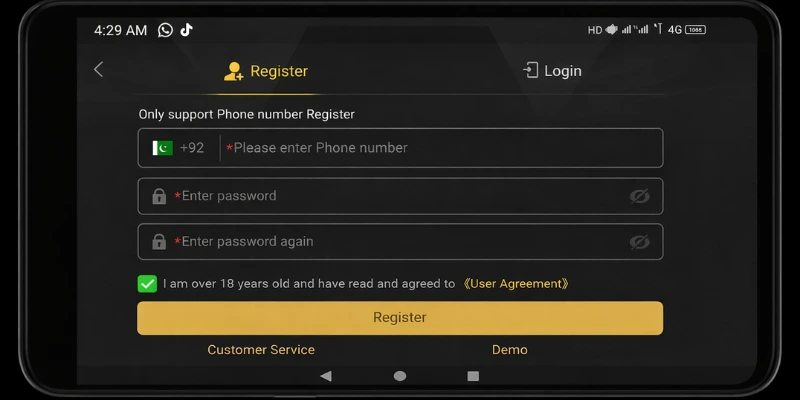Screen dimensions: 800x400
Task: Open the +92 country code selector
Action: pyautogui.click(x=179, y=148)
